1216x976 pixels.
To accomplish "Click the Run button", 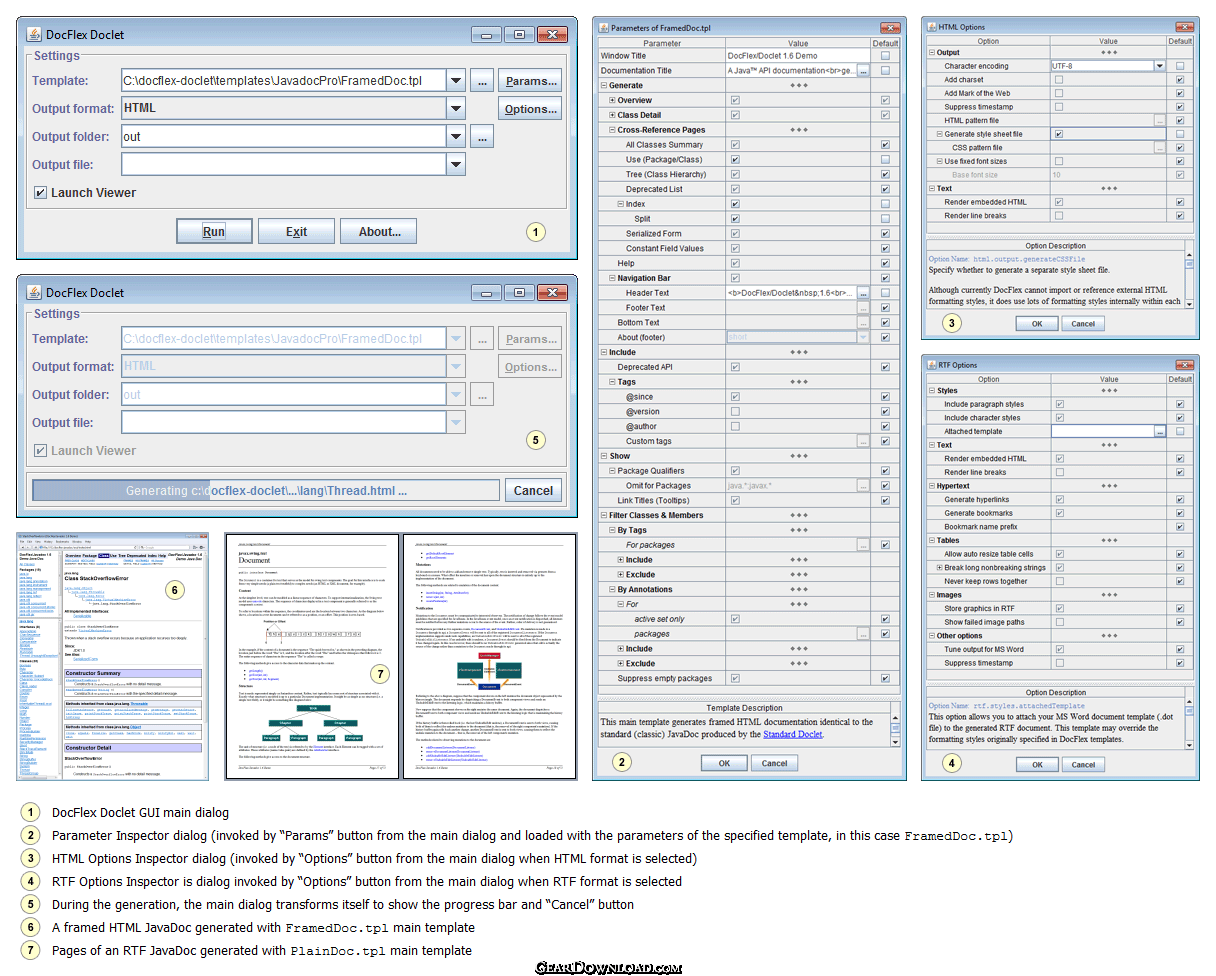I will (214, 231).
